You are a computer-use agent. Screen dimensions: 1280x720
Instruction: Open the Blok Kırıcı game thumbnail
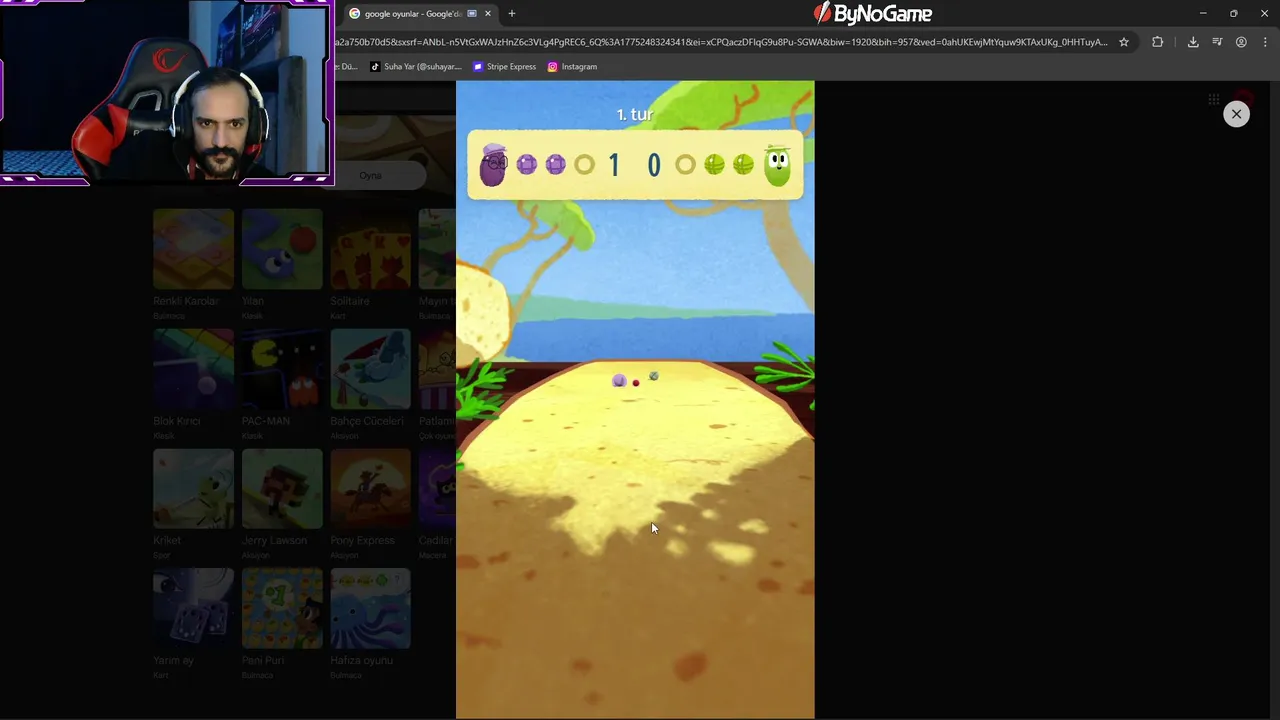tap(193, 369)
